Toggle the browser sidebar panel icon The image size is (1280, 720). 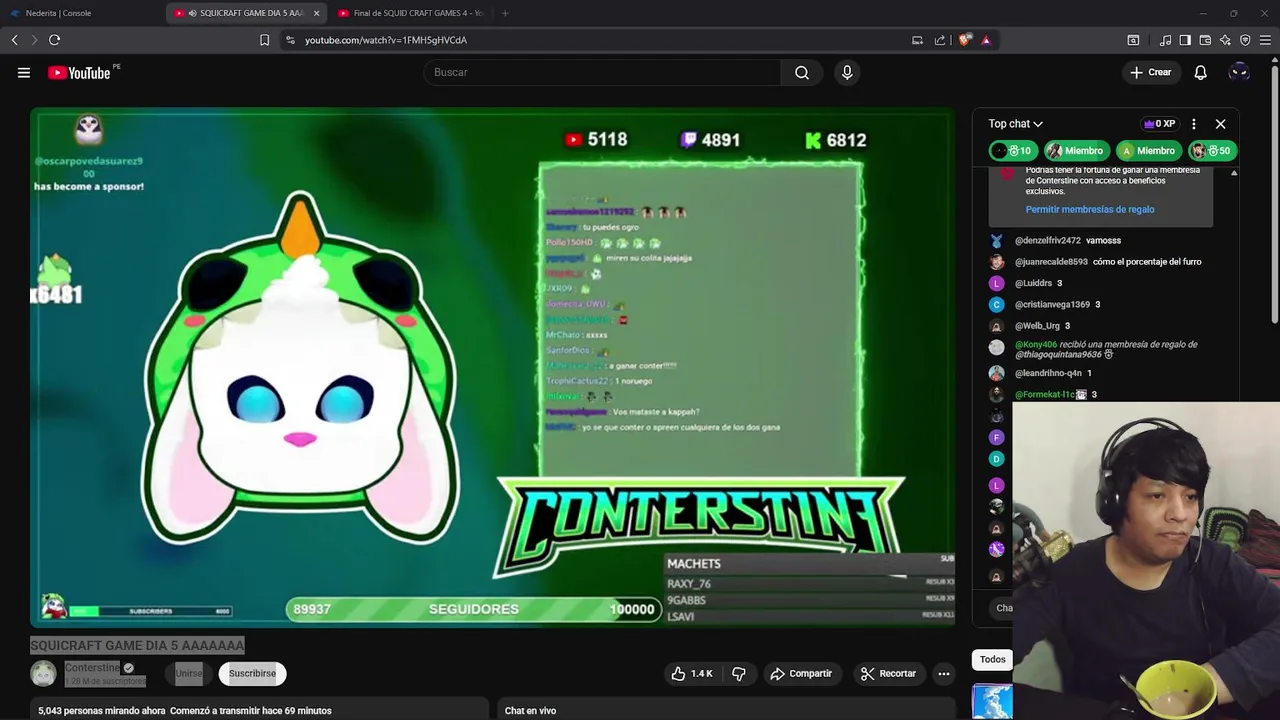tap(1185, 40)
